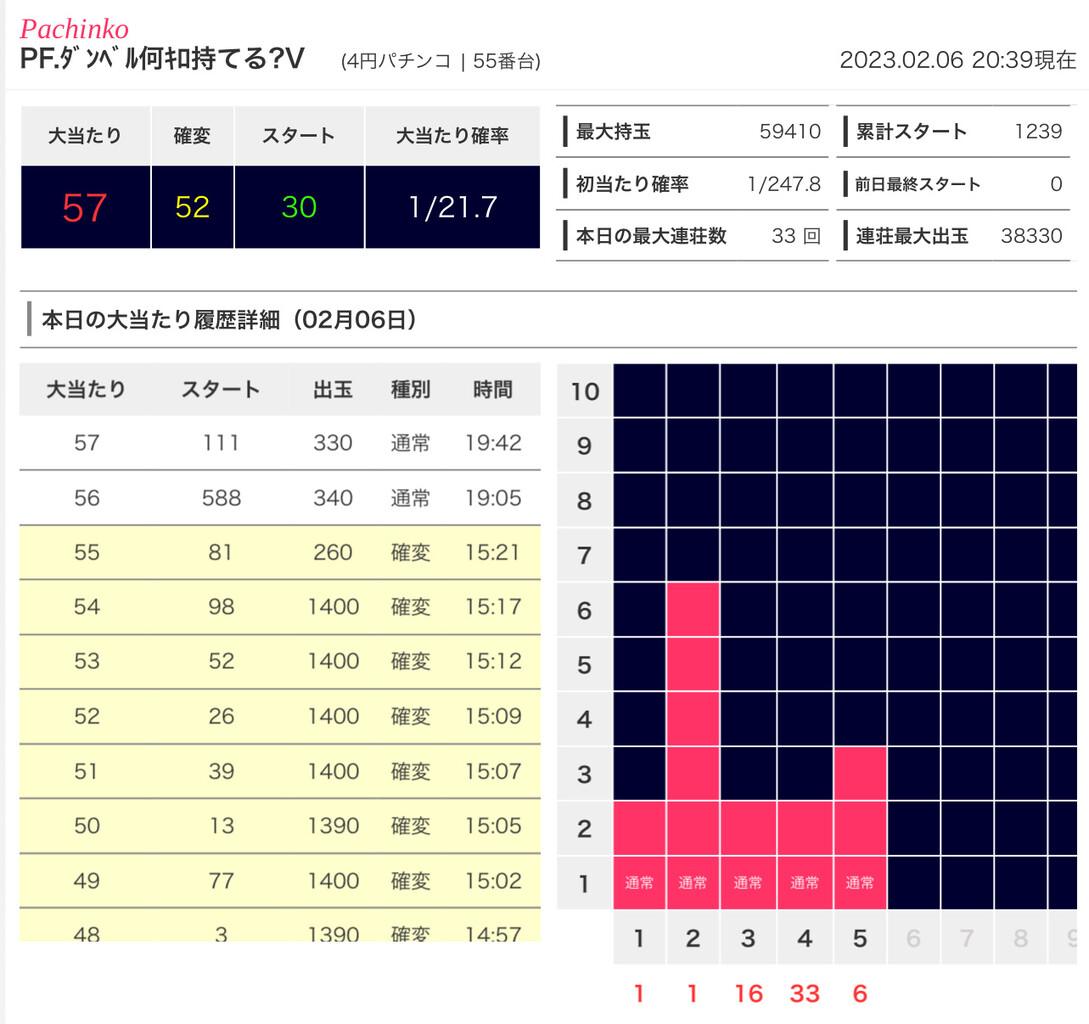Select history row 57 at 19:42
Image resolution: width=1089 pixels, height=1024 pixels.
pyautogui.click(x=280, y=443)
